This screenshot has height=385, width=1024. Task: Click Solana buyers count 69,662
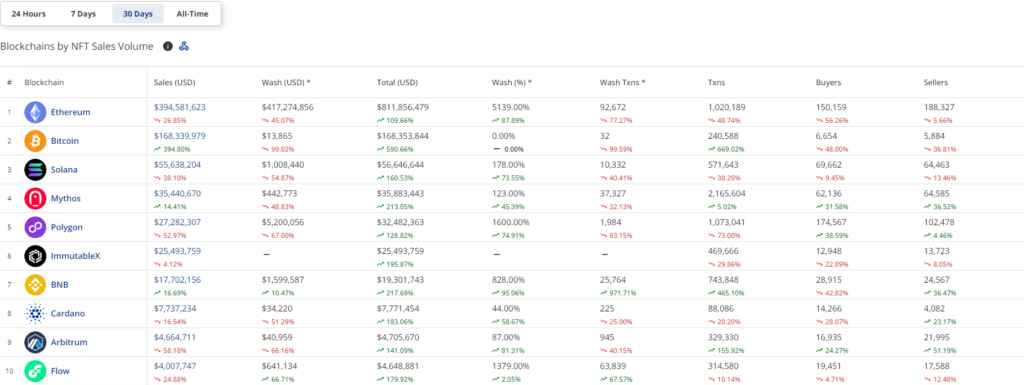(829, 164)
